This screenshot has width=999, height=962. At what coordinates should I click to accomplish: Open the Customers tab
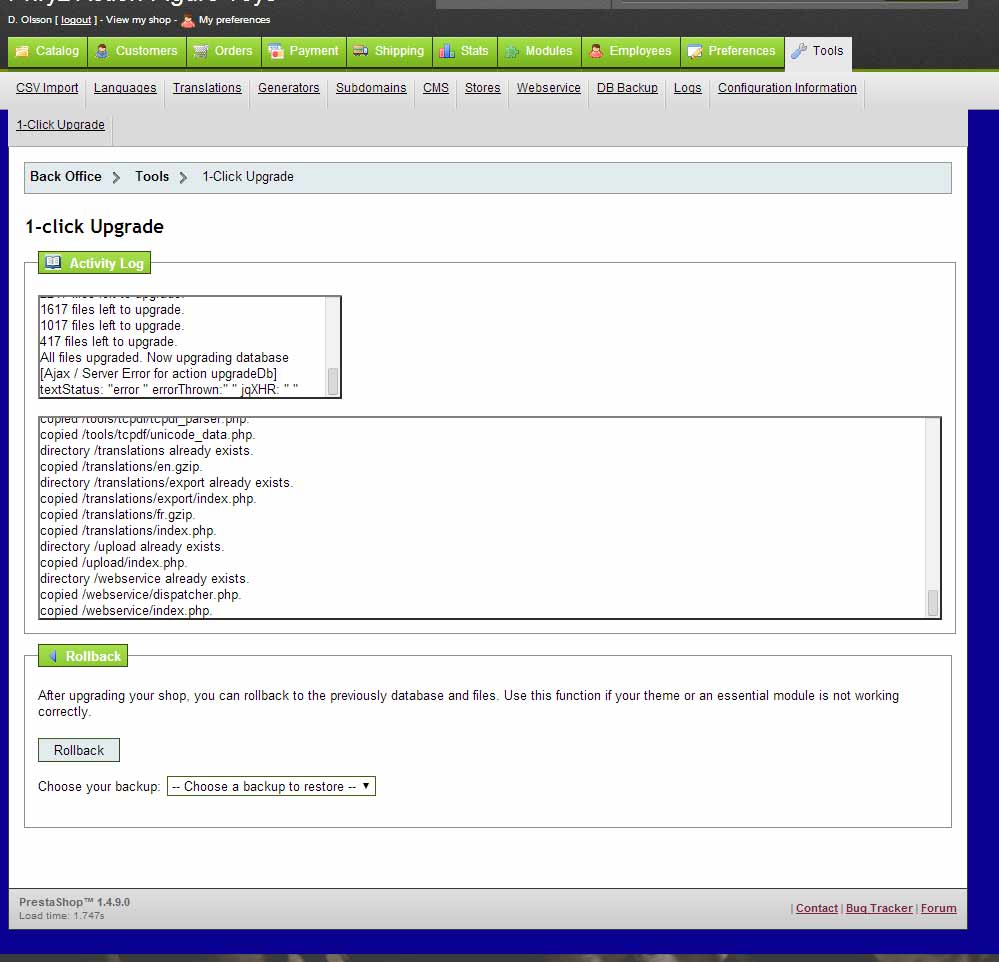(x=137, y=52)
